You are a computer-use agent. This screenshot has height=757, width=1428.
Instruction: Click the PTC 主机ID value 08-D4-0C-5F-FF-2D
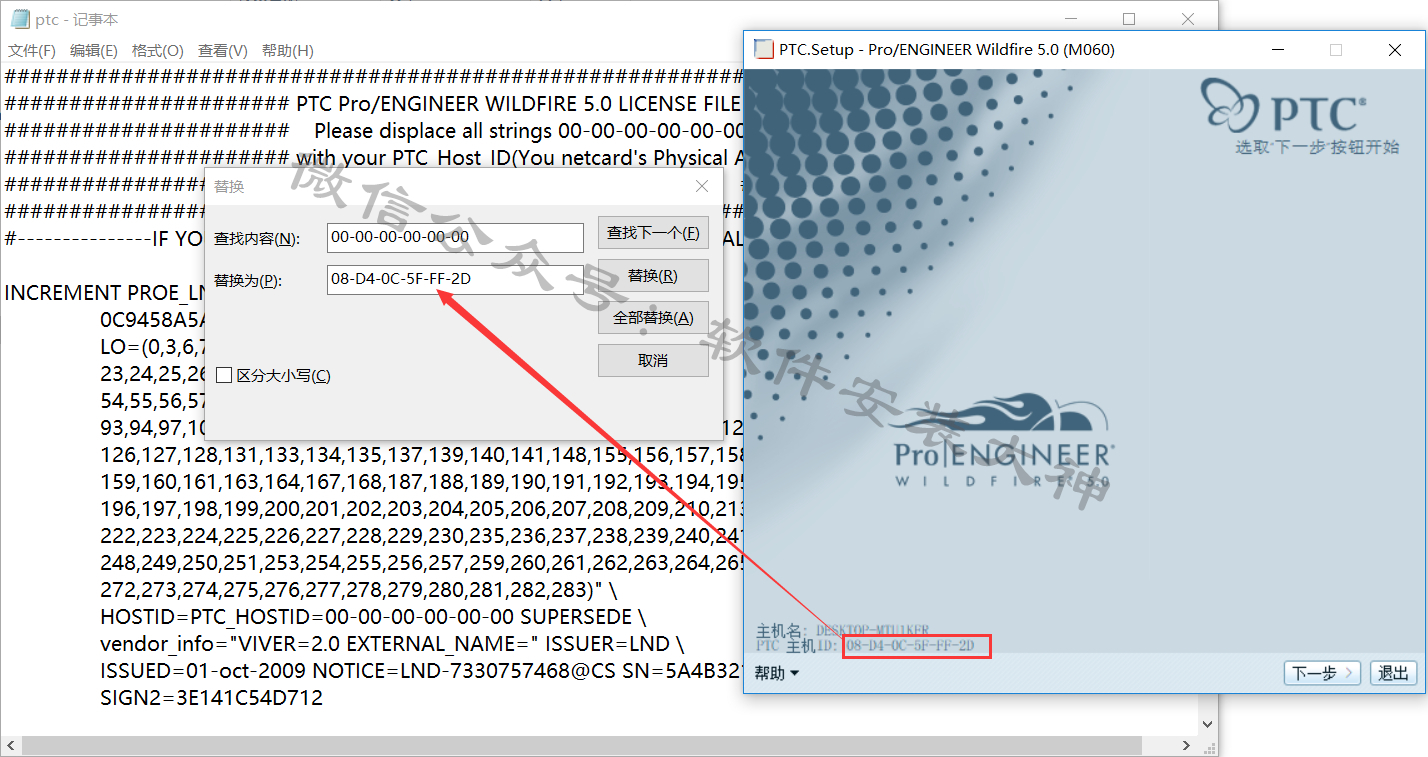(910, 646)
